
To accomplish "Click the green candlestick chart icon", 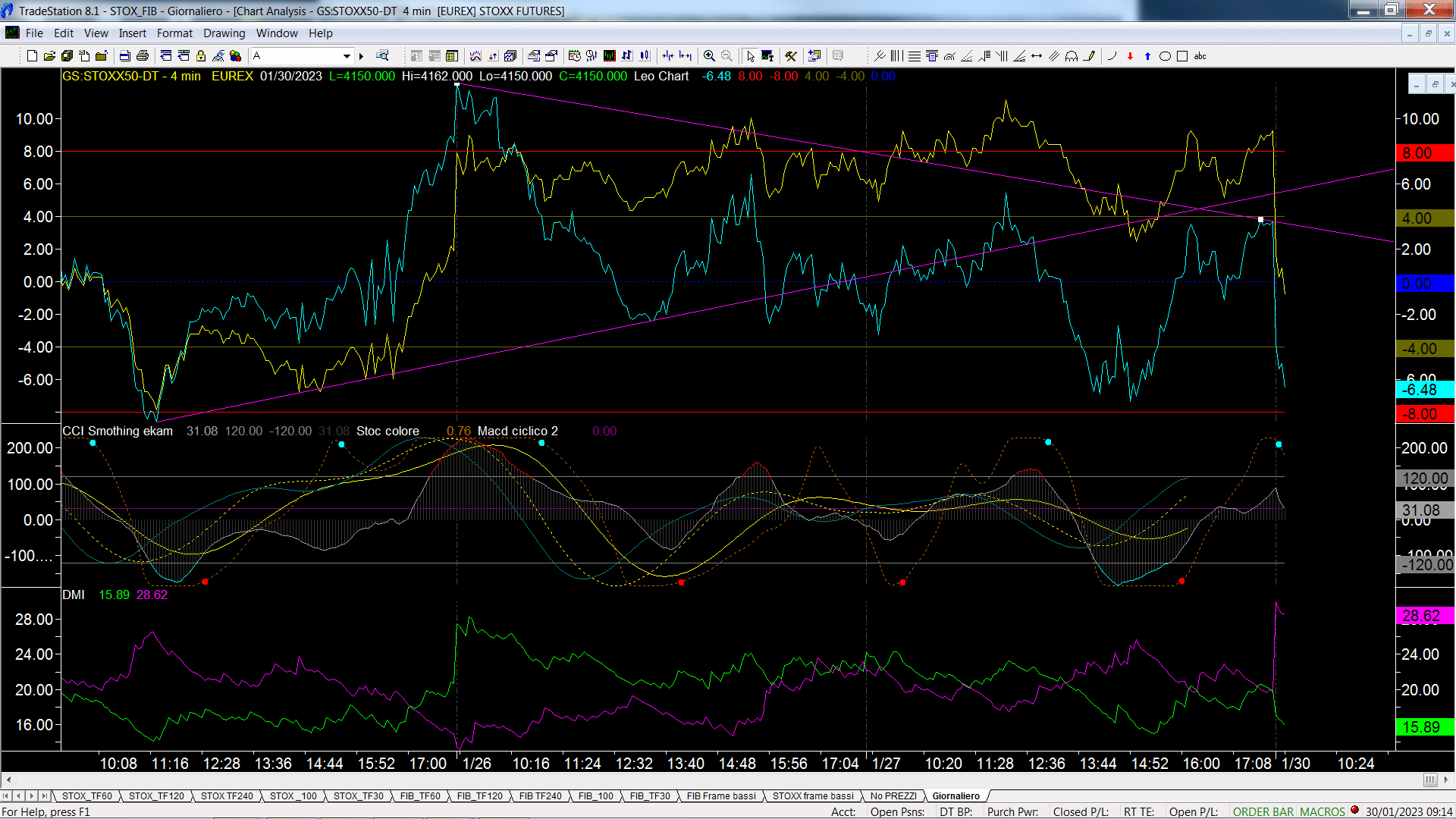I will click(610, 56).
